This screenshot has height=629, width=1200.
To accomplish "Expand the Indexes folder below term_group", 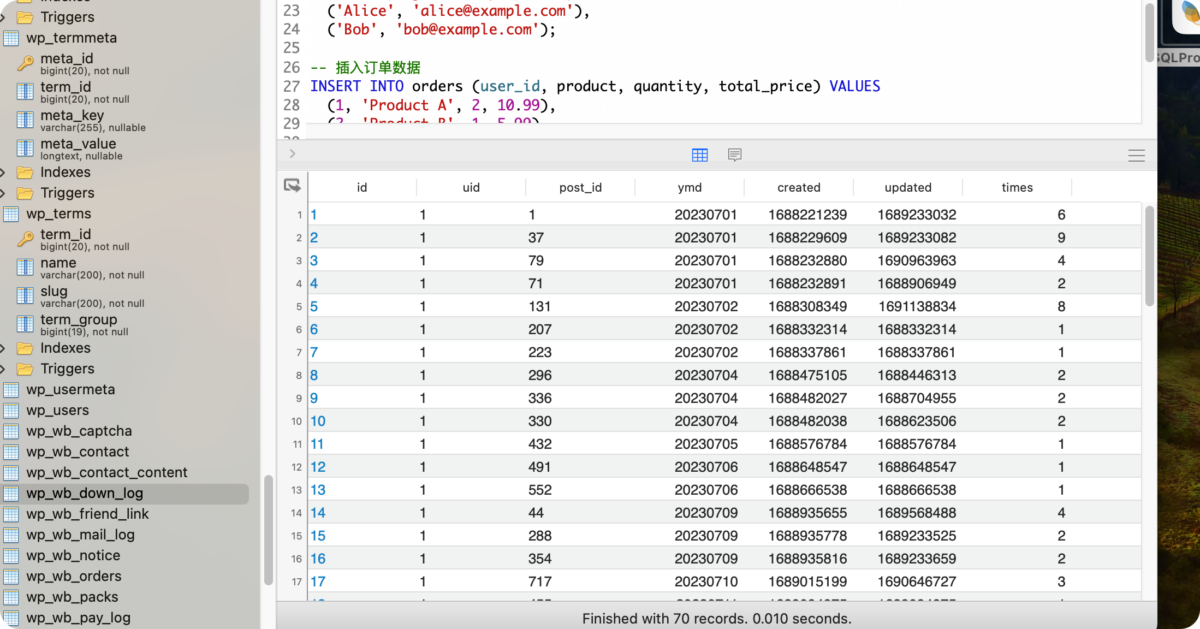I will [x=5, y=349].
